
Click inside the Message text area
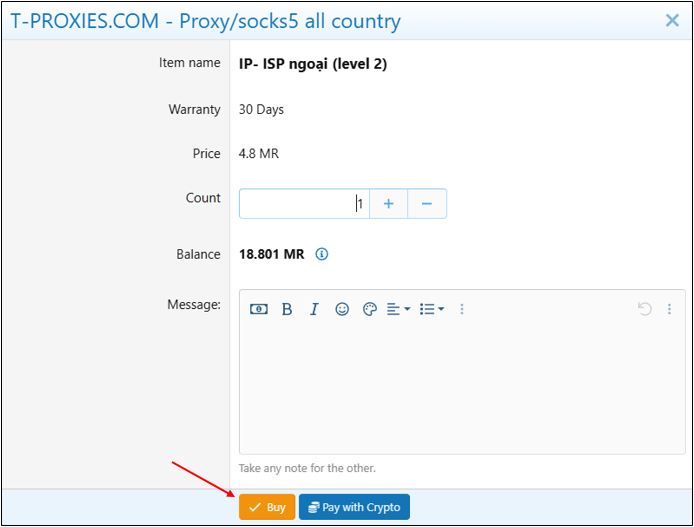pos(462,388)
